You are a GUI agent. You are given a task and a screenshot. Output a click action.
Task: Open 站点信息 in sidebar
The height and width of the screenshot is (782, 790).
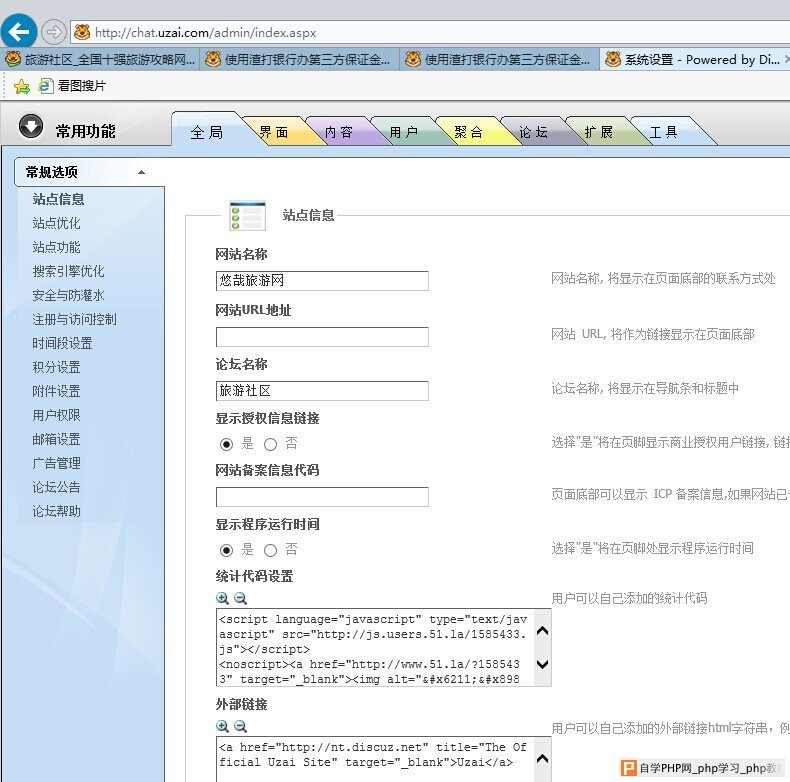click(x=58, y=199)
